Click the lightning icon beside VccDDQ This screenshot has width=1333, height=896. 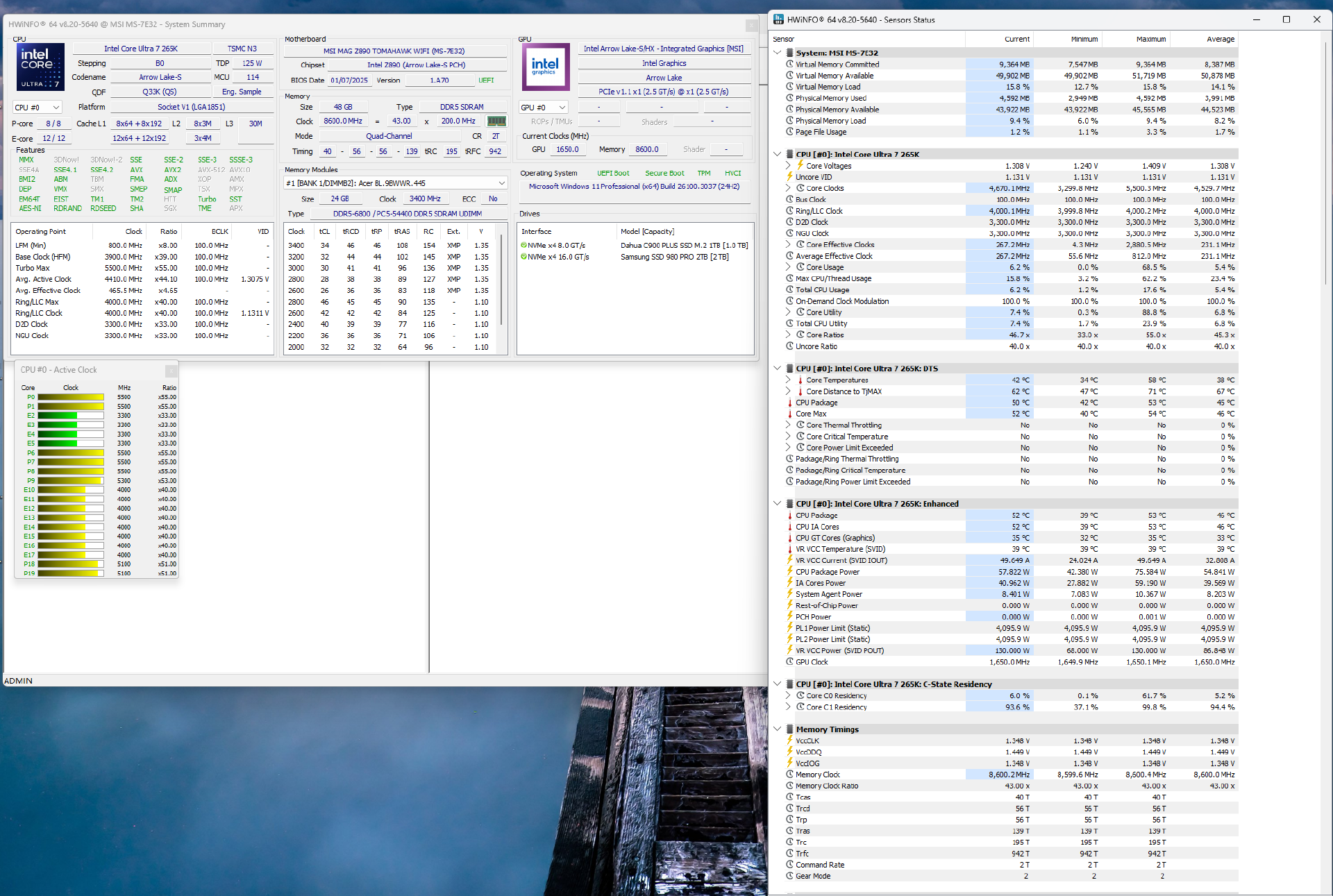click(x=789, y=752)
